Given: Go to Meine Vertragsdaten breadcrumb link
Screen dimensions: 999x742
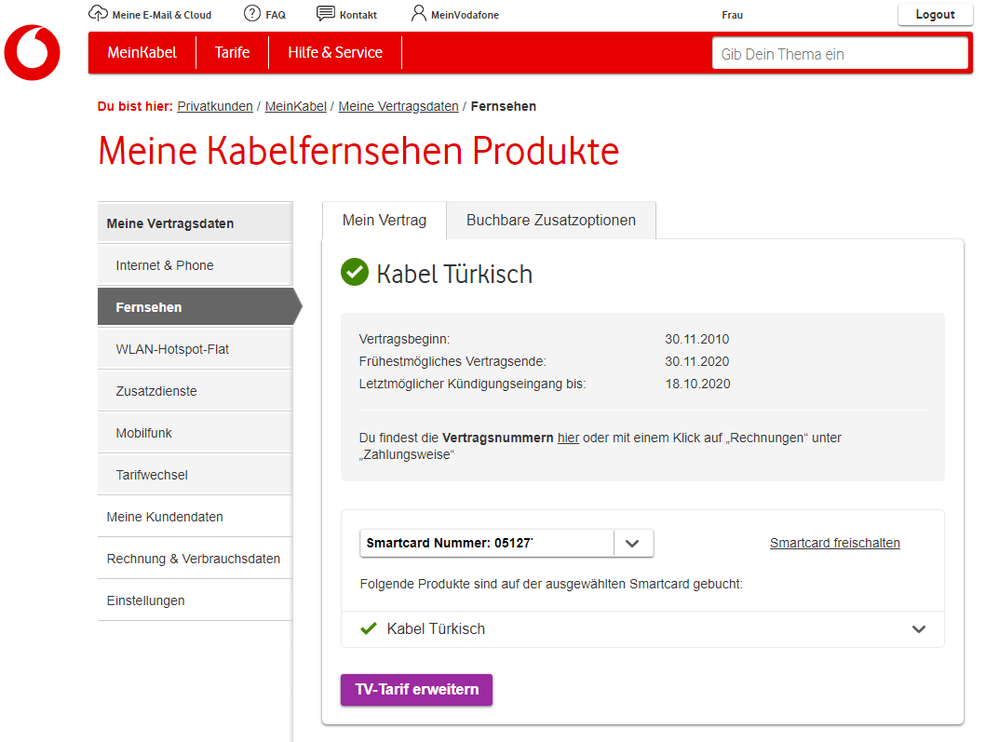Looking at the screenshot, I should coord(398,106).
